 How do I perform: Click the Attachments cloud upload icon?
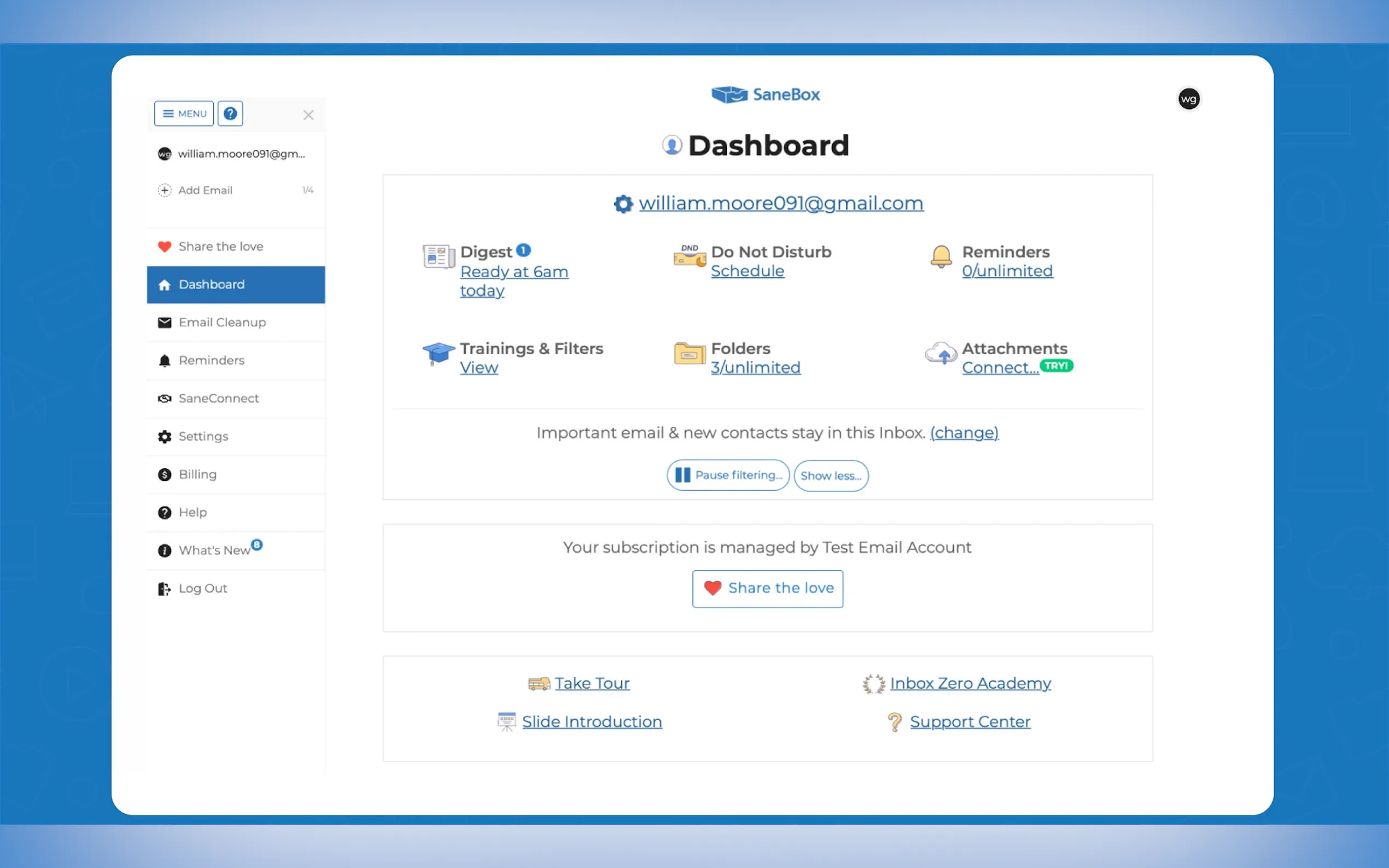click(941, 353)
